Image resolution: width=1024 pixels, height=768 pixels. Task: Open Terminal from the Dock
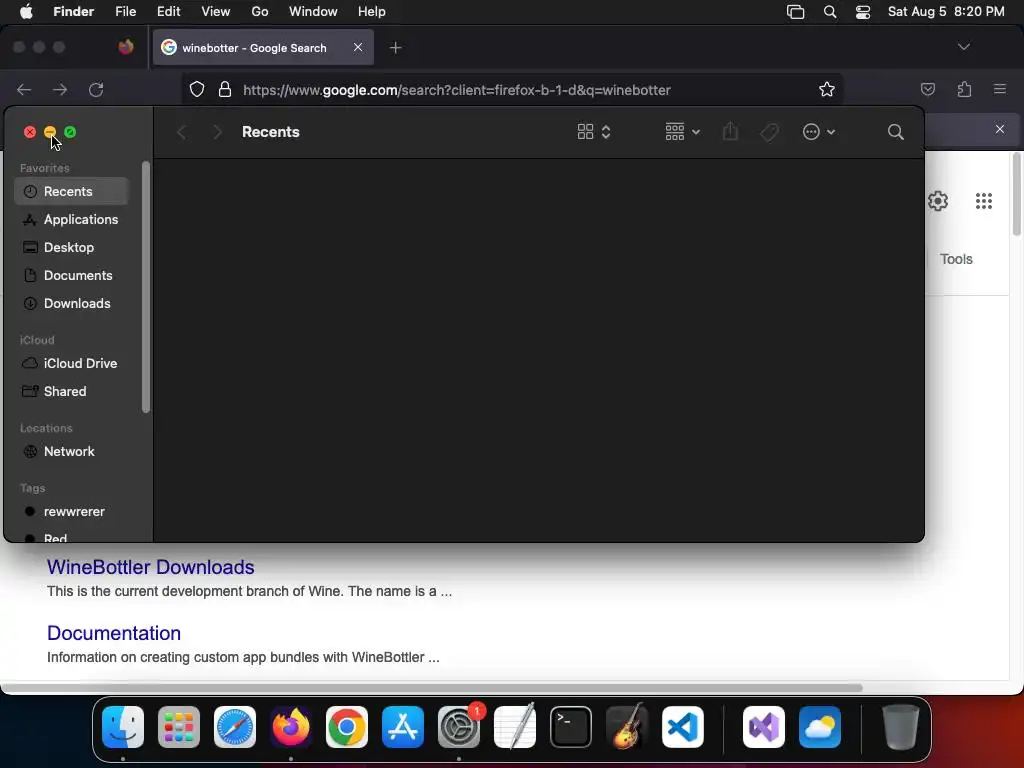coord(571,727)
